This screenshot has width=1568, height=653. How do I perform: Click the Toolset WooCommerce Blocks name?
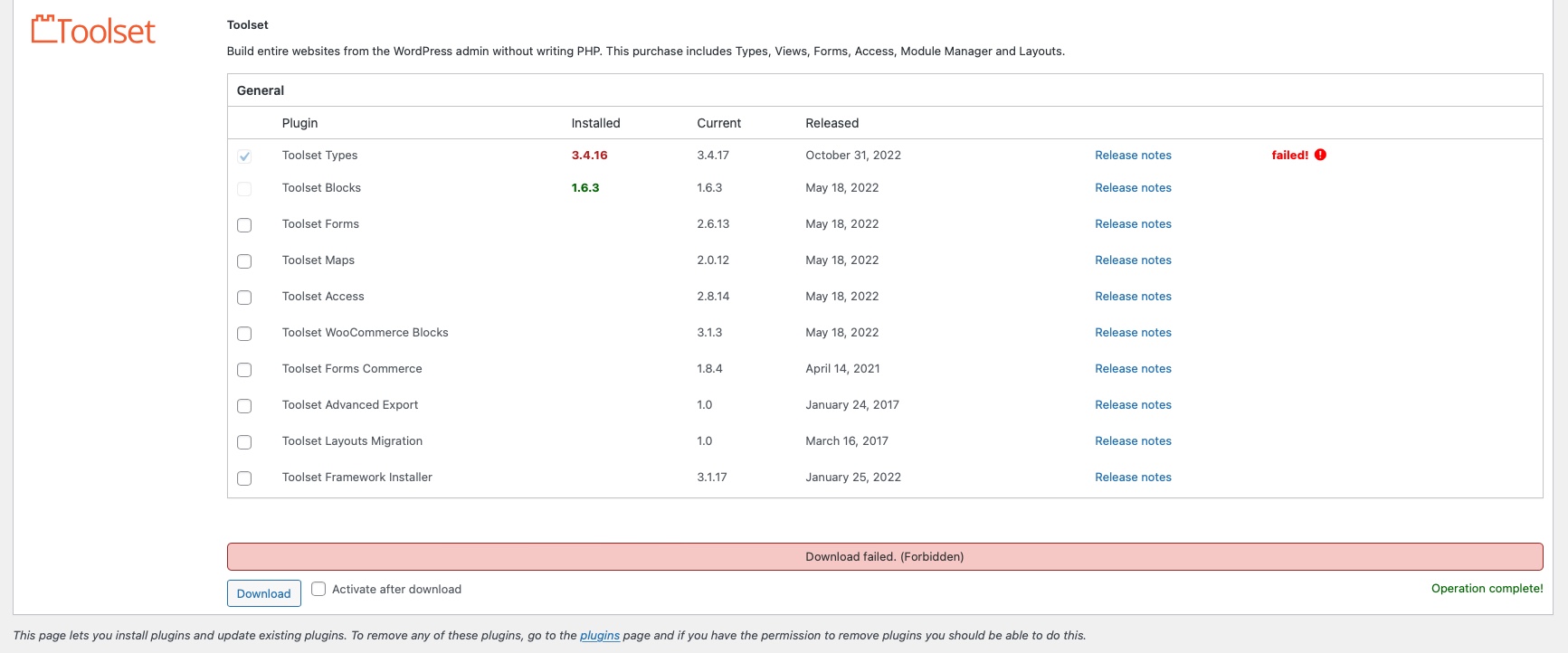(365, 333)
